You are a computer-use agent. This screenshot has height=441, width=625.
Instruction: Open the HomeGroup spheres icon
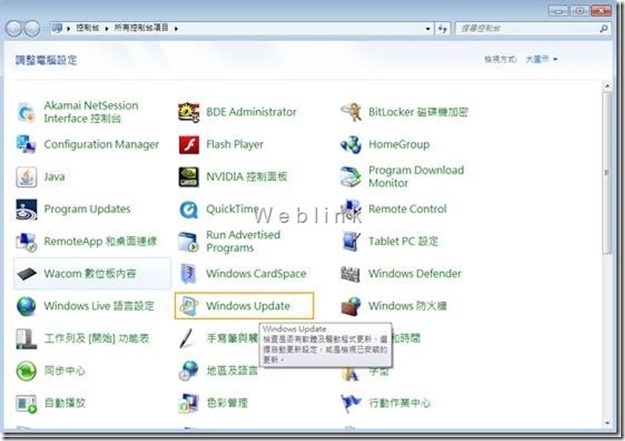coord(351,144)
